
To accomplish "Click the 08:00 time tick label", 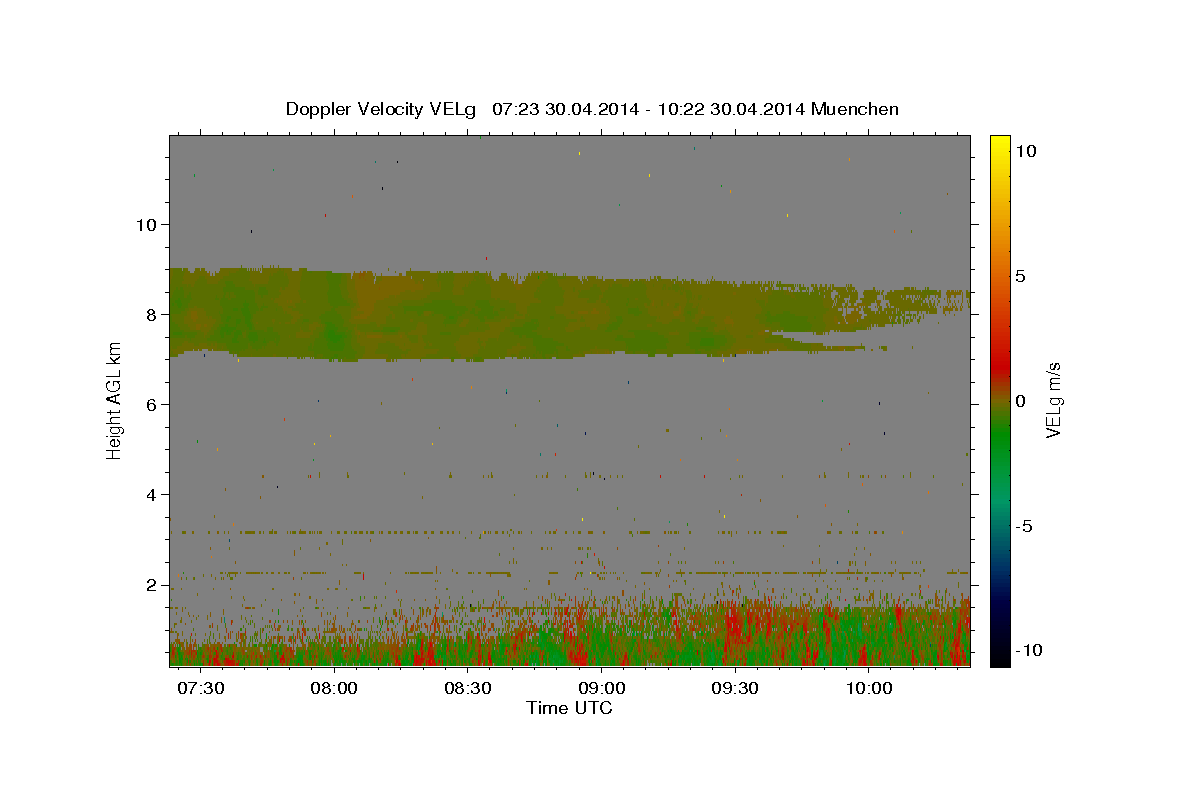I will pyautogui.click(x=334, y=689).
